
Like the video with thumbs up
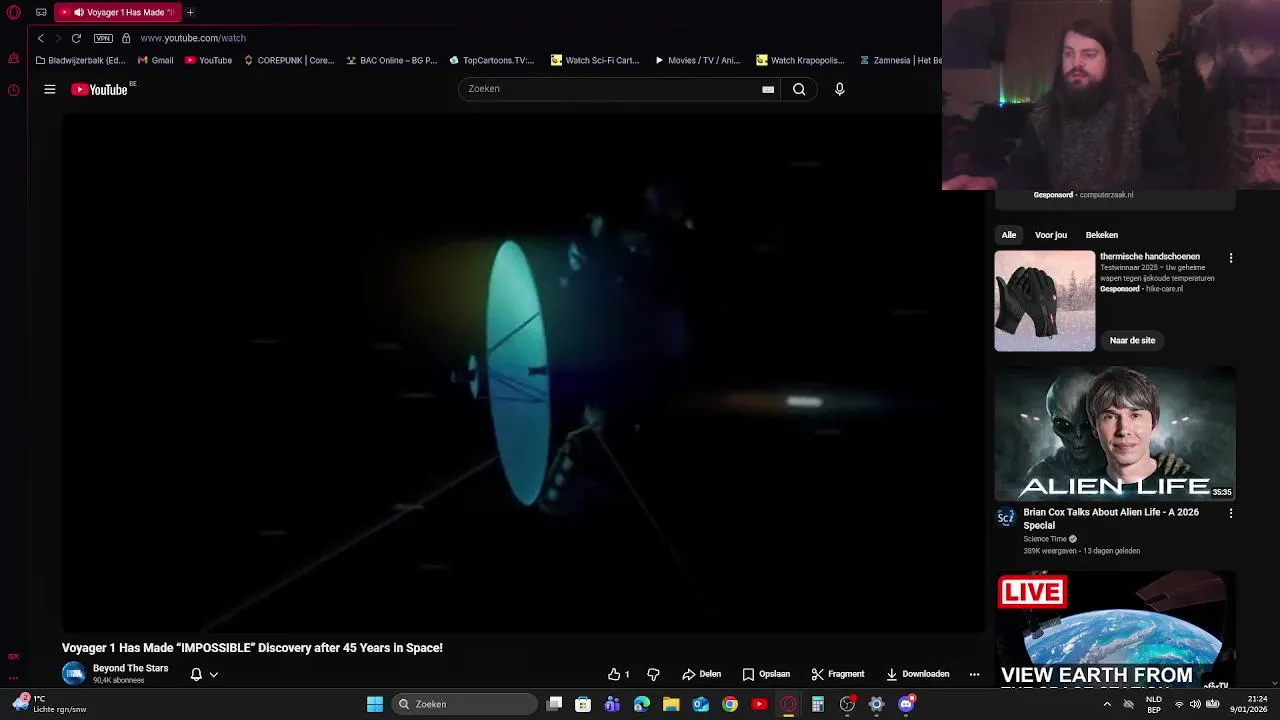pyautogui.click(x=618, y=674)
